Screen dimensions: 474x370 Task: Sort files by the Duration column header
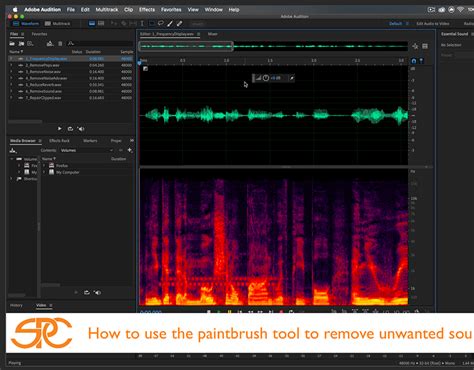click(x=93, y=52)
